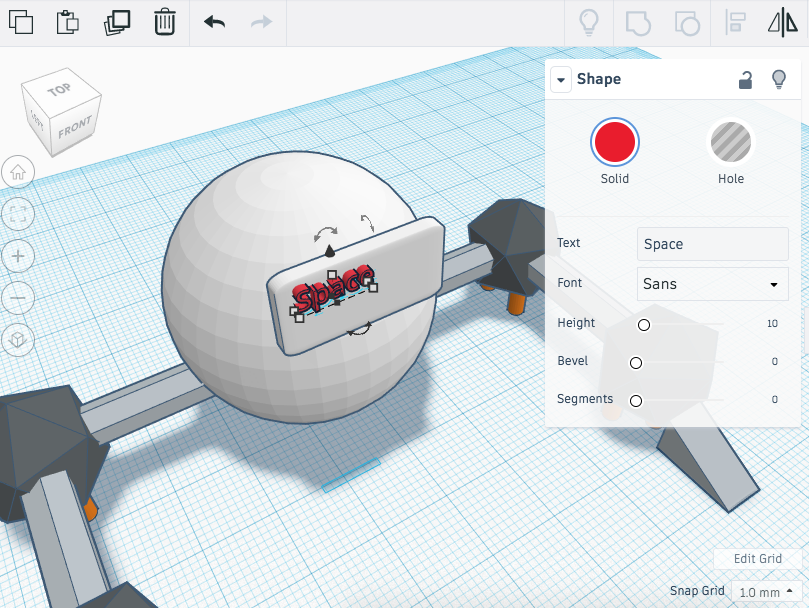809x608 pixels.
Task: Open the Font dropdown showing Sans
Action: [712, 284]
